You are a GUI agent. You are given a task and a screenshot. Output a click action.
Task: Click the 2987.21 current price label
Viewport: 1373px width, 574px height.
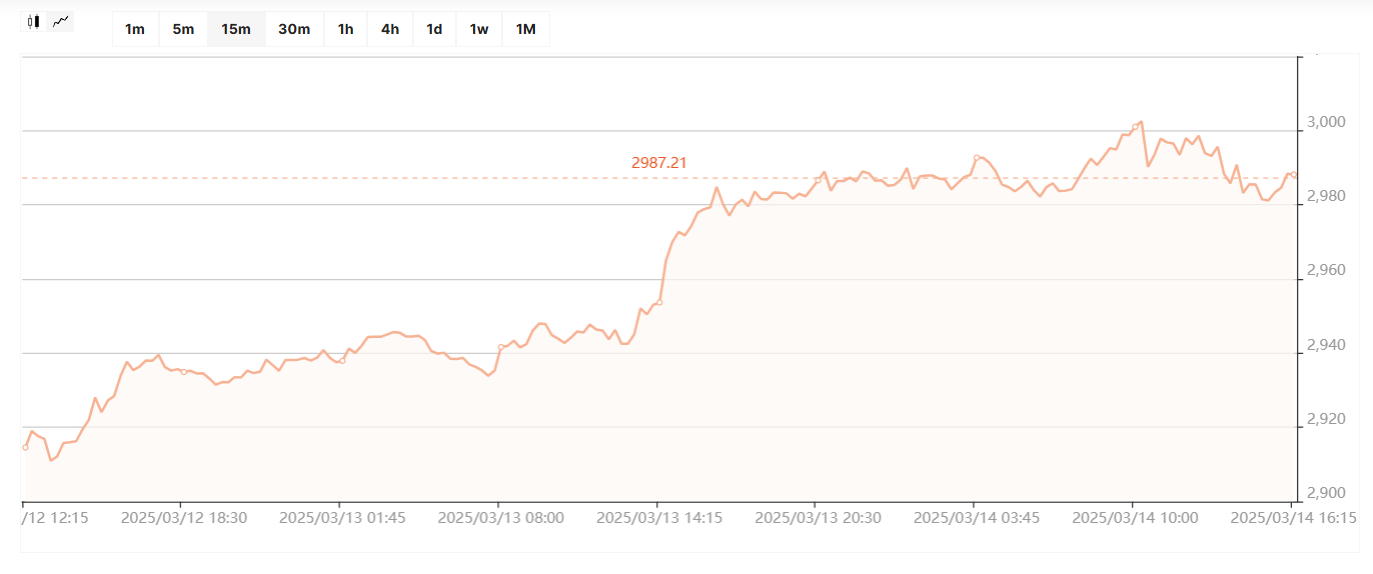(x=659, y=162)
